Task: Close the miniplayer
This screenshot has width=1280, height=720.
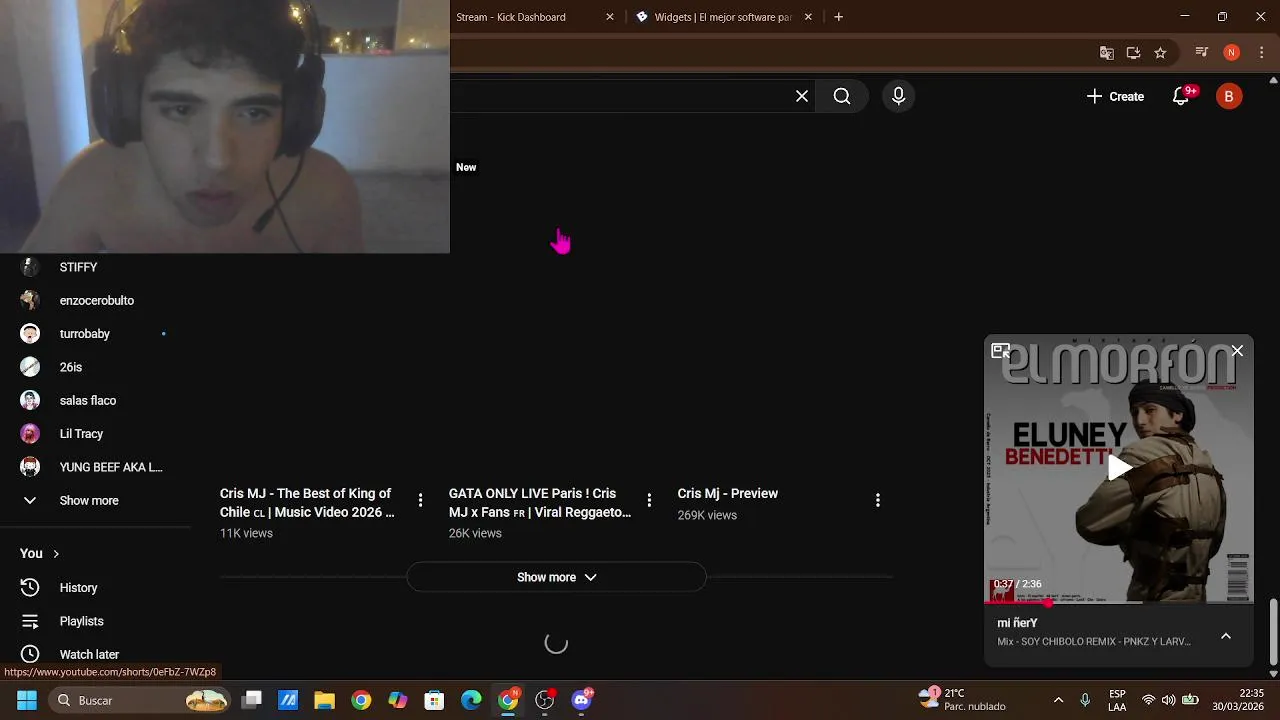Action: [x=1237, y=351]
